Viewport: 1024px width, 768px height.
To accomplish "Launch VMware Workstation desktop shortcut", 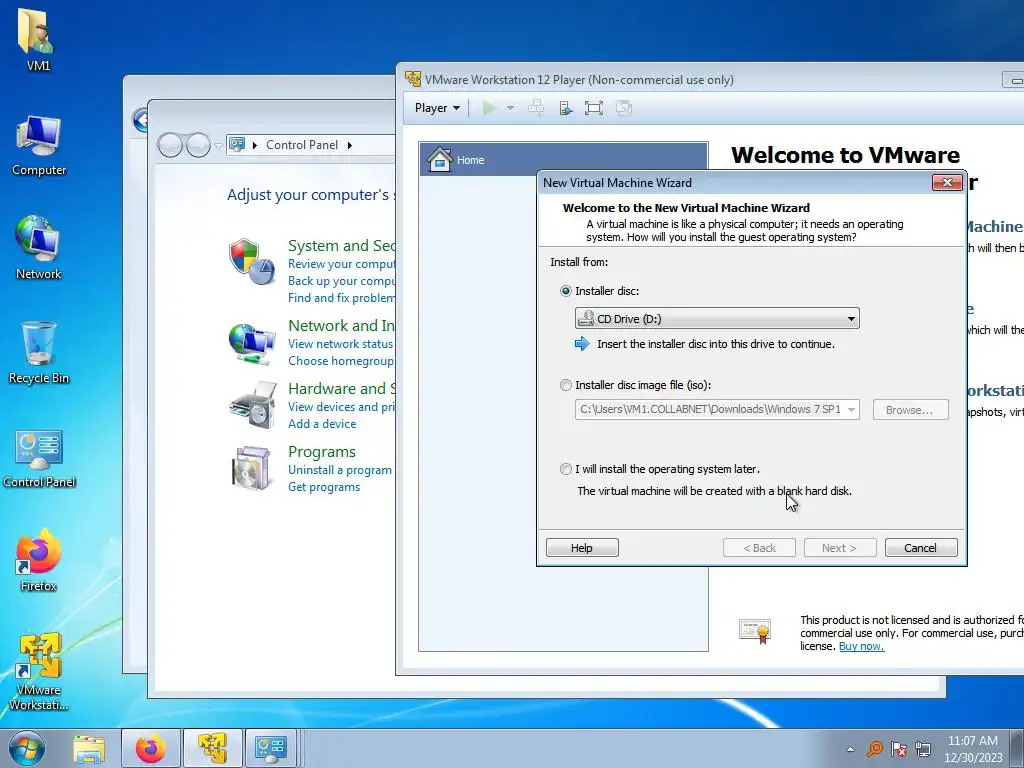I will click(38, 671).
